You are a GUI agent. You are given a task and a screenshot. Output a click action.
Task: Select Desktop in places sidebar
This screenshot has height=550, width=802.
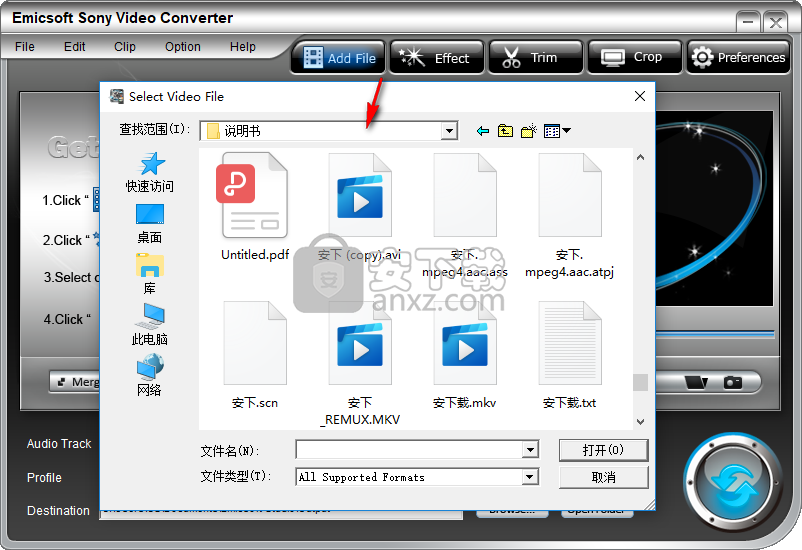tap(150, 224)
